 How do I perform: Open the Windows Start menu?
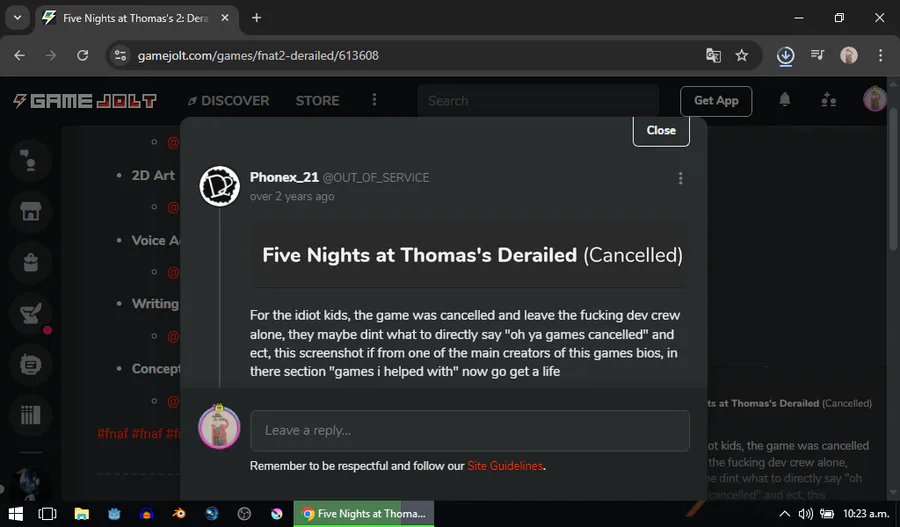[x=15, y=514]
